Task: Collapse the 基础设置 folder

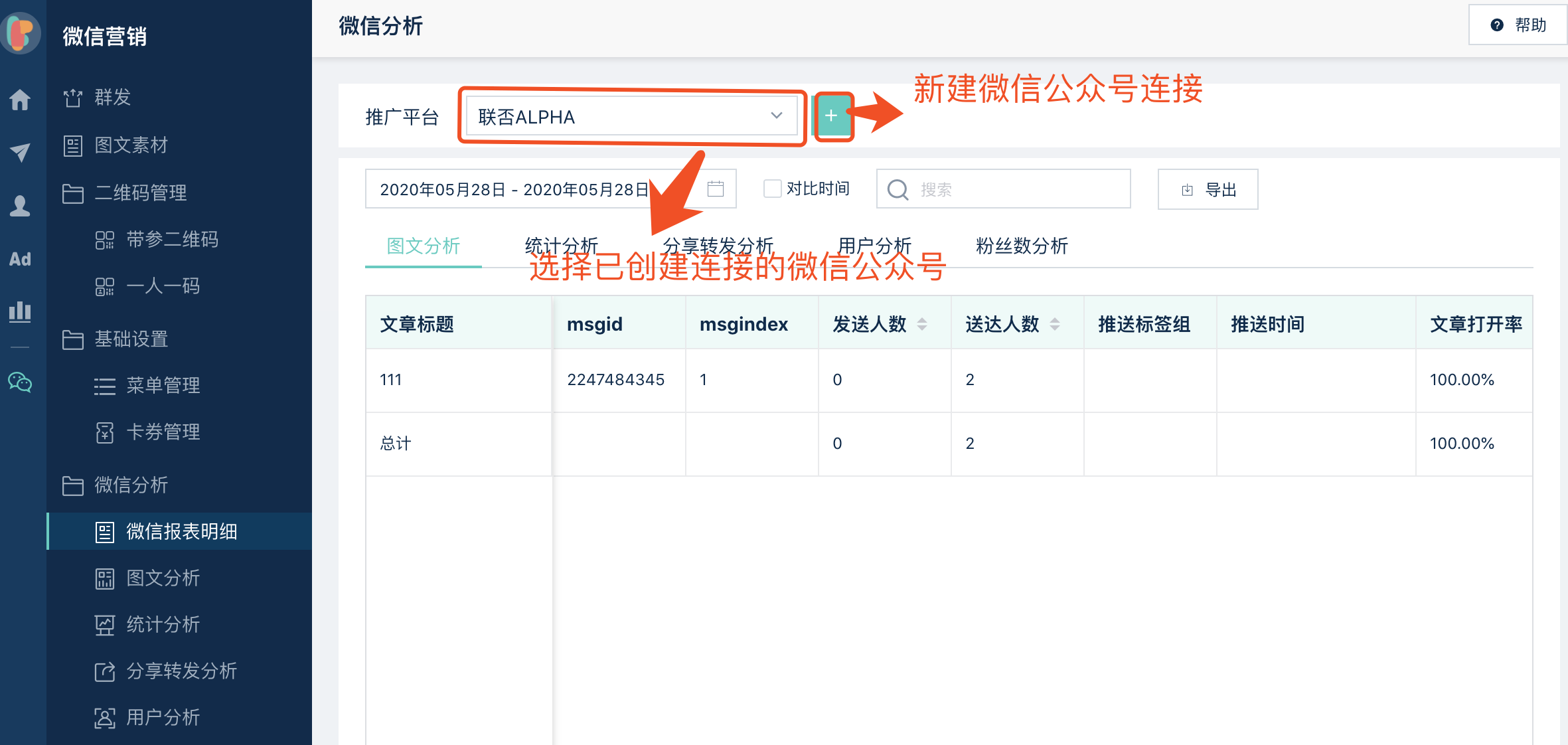Action: click(x=131, y=339)
